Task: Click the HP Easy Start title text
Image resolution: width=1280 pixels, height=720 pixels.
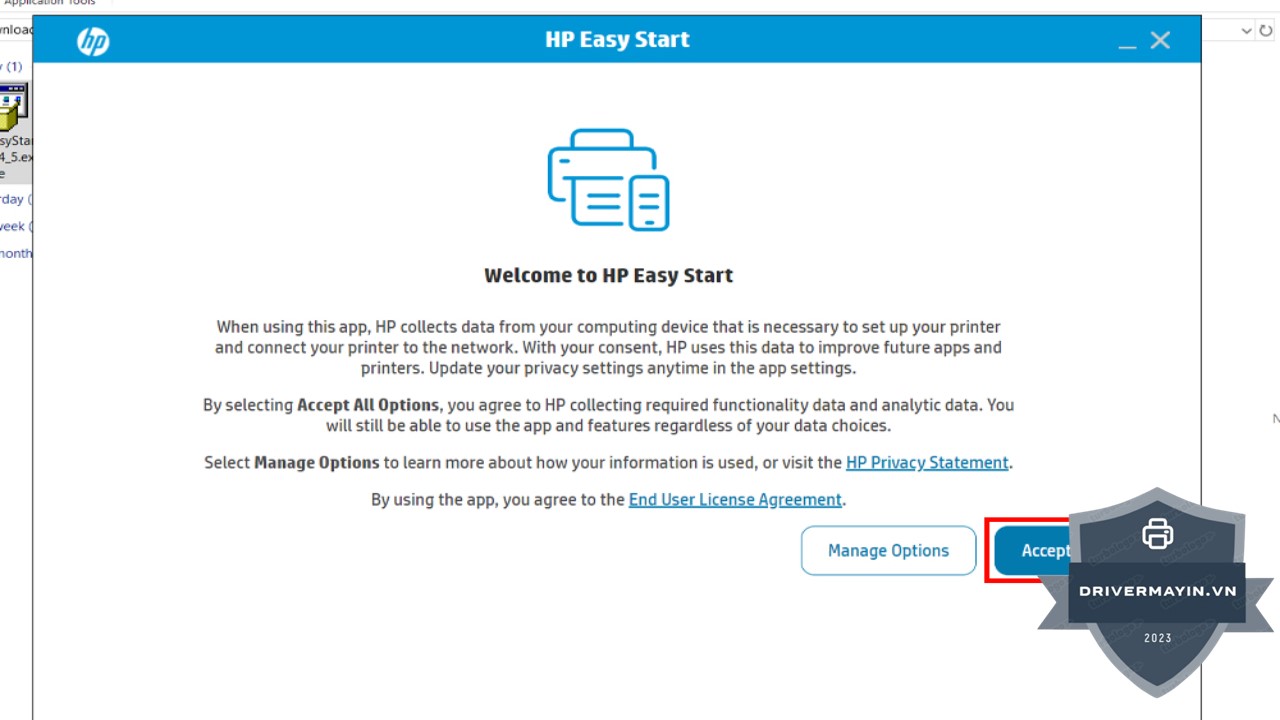Action: pyautogui.click(x=617, y=40)
